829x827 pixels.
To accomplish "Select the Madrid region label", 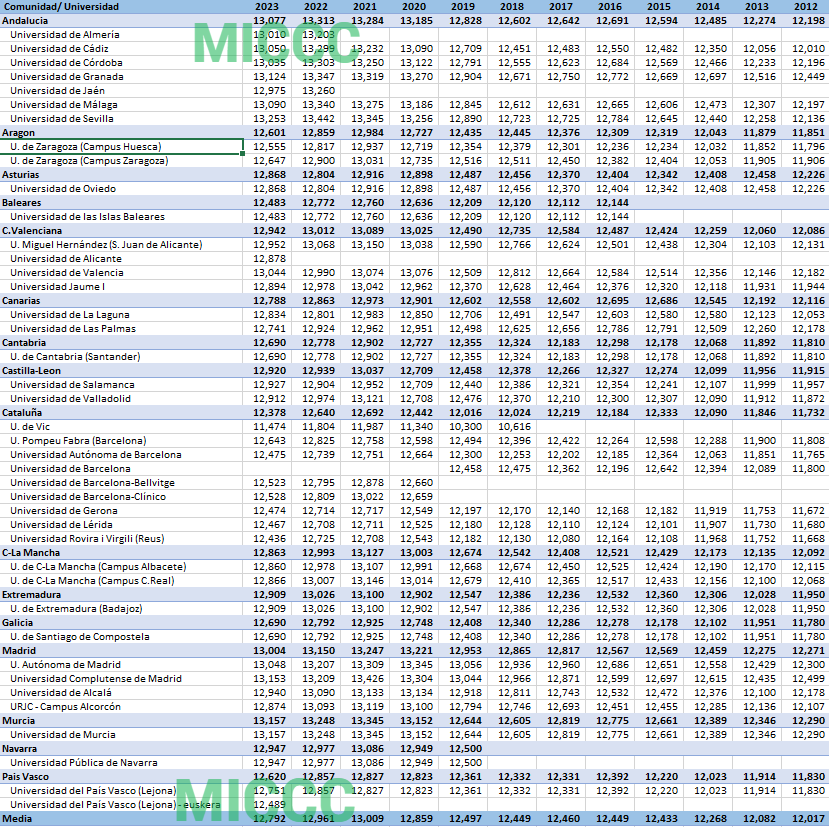I will pos(19,651).
